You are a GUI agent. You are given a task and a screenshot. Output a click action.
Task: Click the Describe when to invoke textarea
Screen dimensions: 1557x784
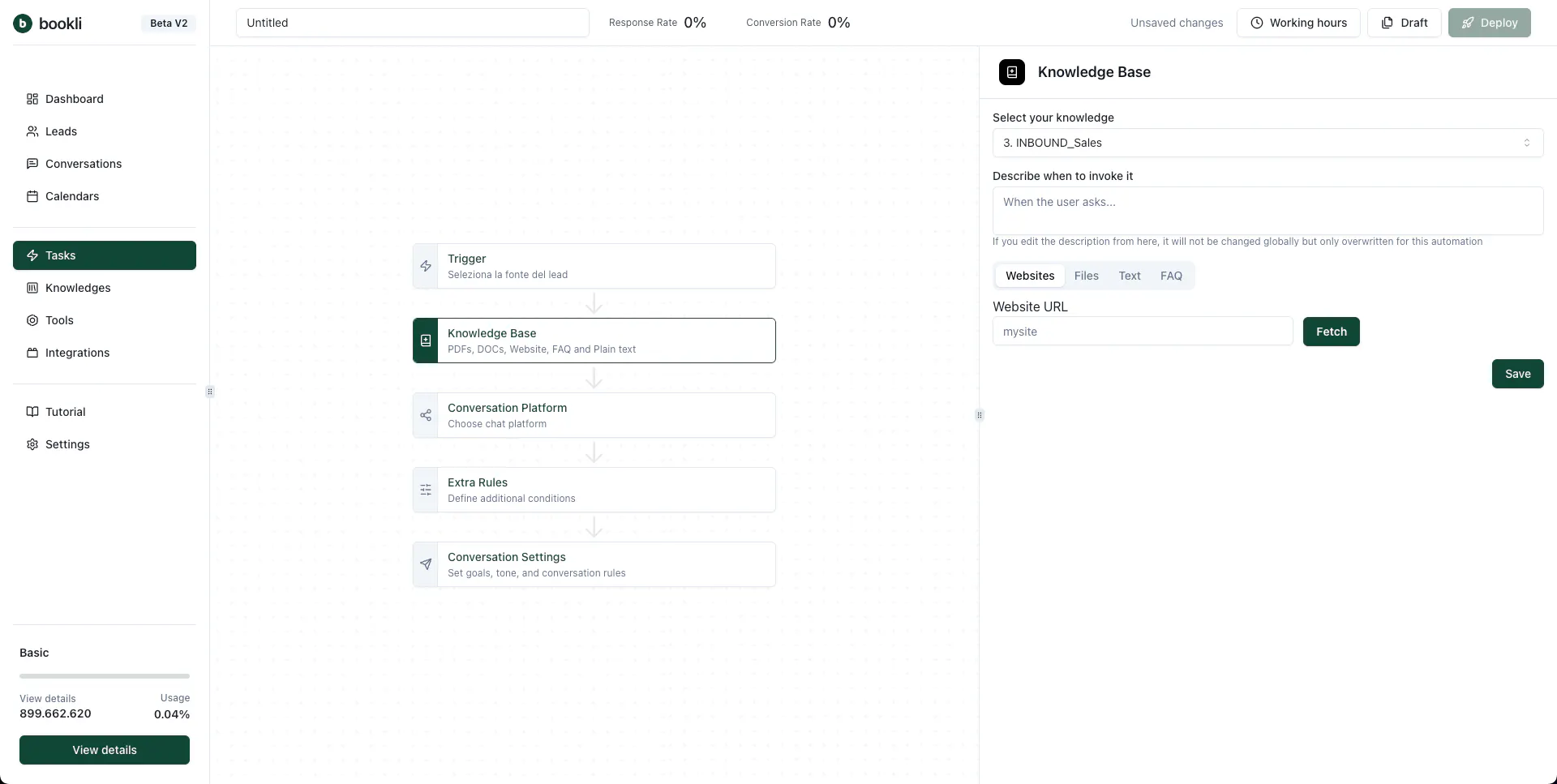pyautogui.click(x=1267, y=211)
